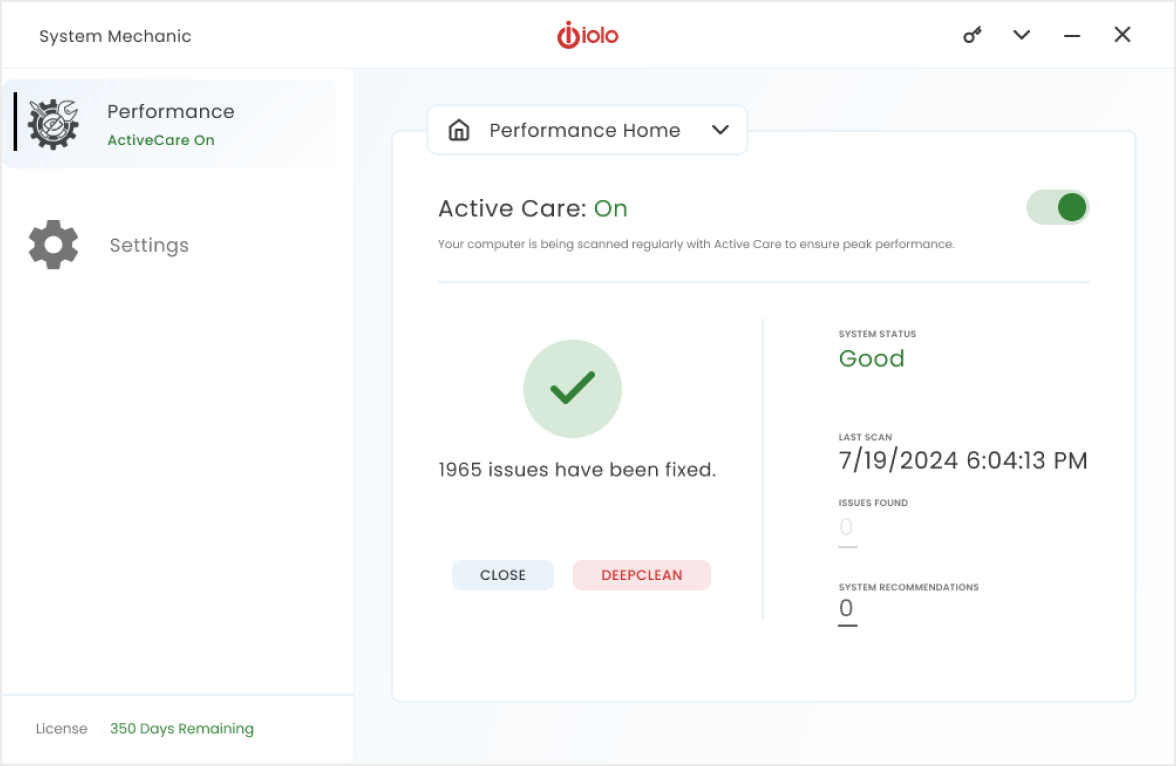This screenshot has width=1176, height=766.
Task: Click the home icon beside Performance Home
Action: pyautogui.click(x=459, y=131)
